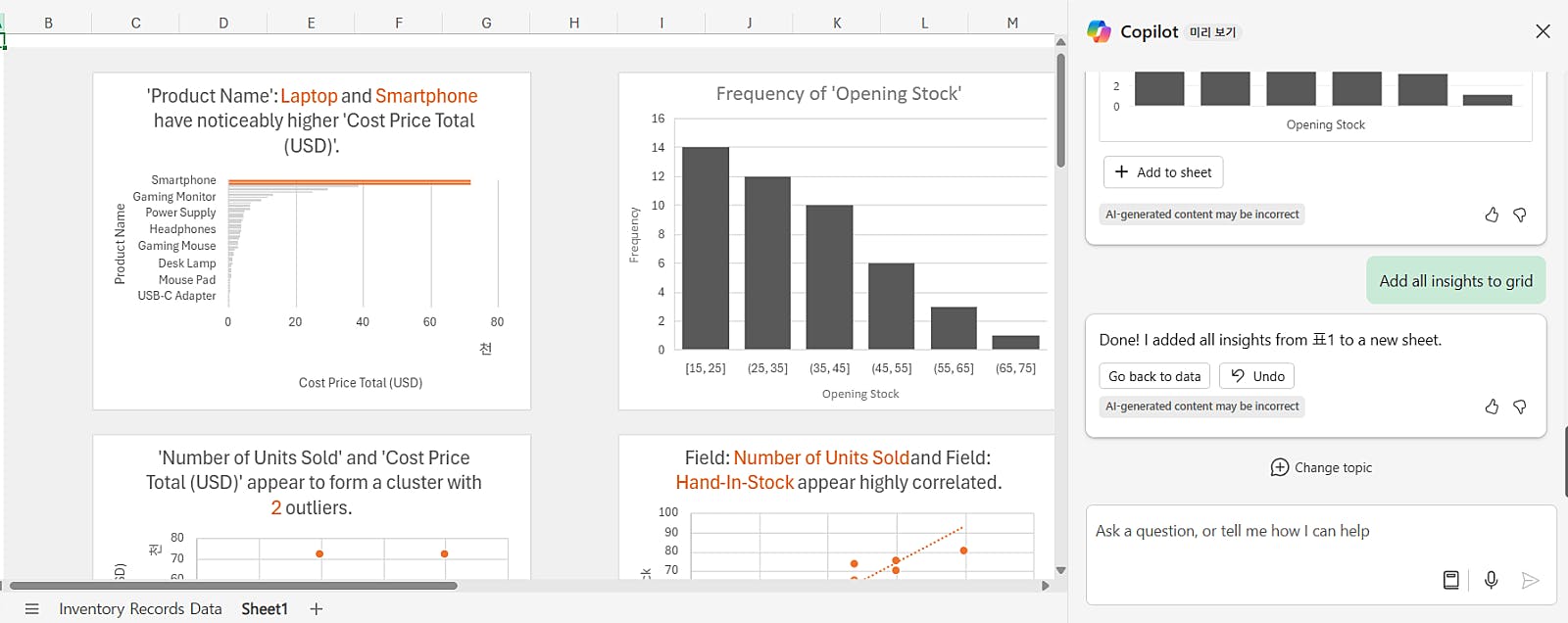Click the horizontal scrollbar right arrow
This screenshot has width=1568, height=623.
point(1046,586)
